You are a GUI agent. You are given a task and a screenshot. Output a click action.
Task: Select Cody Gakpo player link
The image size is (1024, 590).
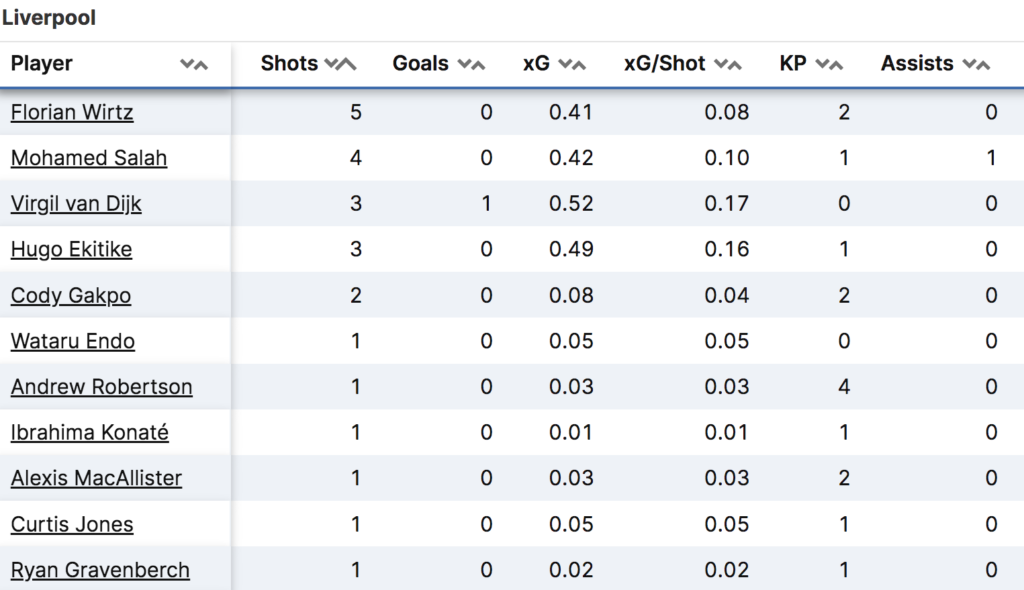point(71,296)
